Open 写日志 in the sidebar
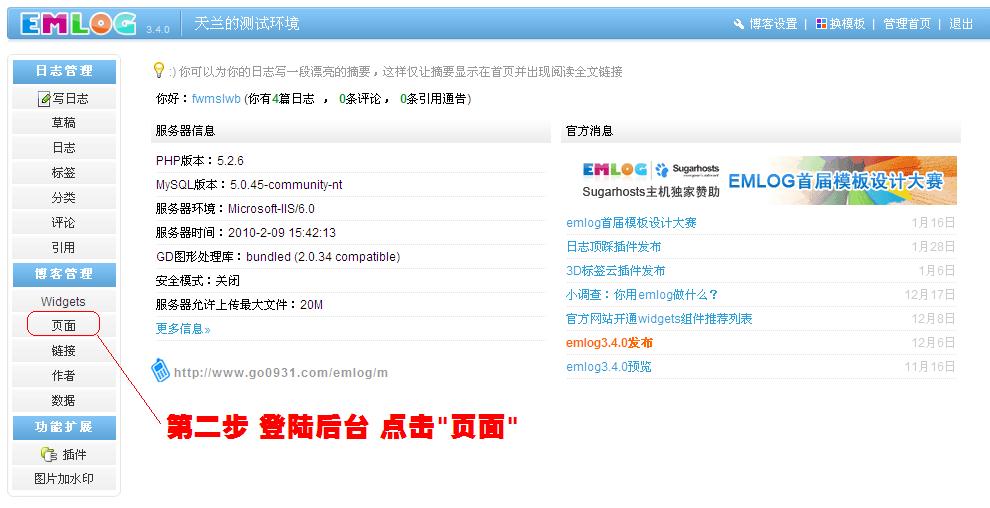The width and height of the screenshot is (990, 508). [64, 98]
